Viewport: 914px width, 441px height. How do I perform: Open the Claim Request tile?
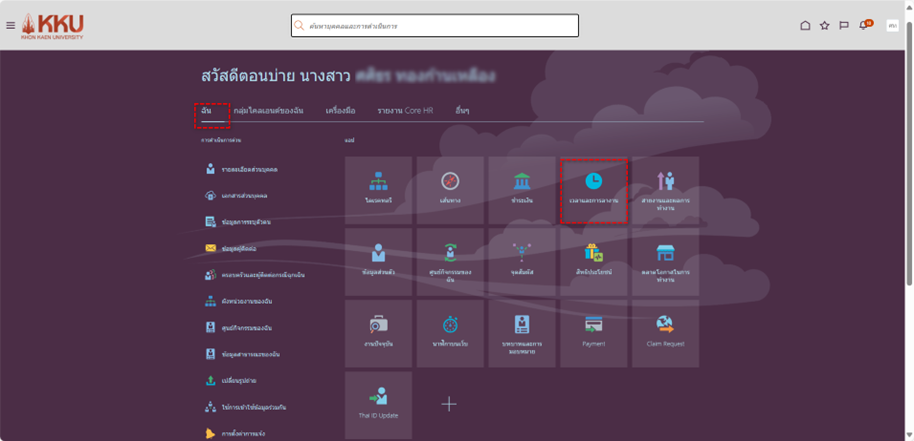pos(665,333)
